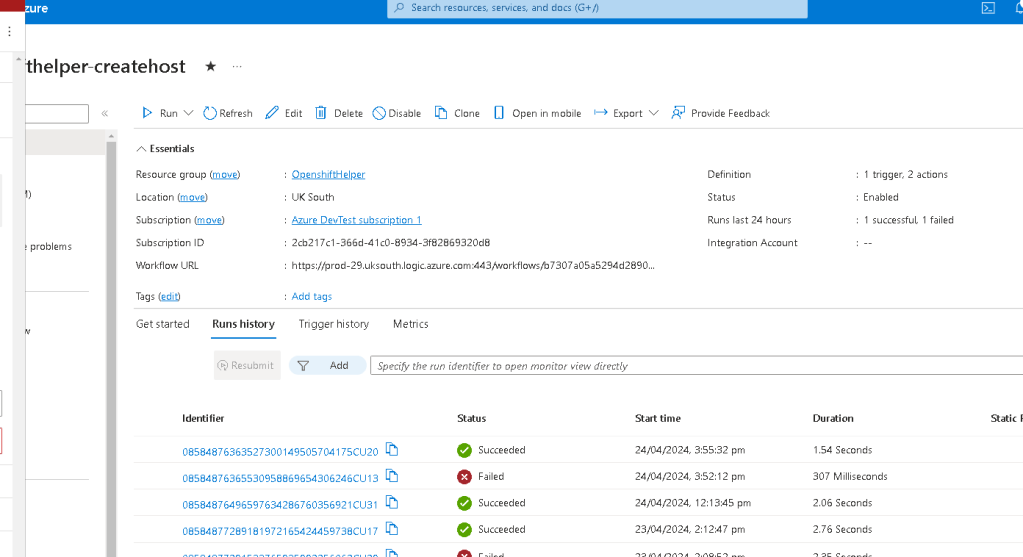
Task: Click the move link next to Location
Action: pos(192,197)
